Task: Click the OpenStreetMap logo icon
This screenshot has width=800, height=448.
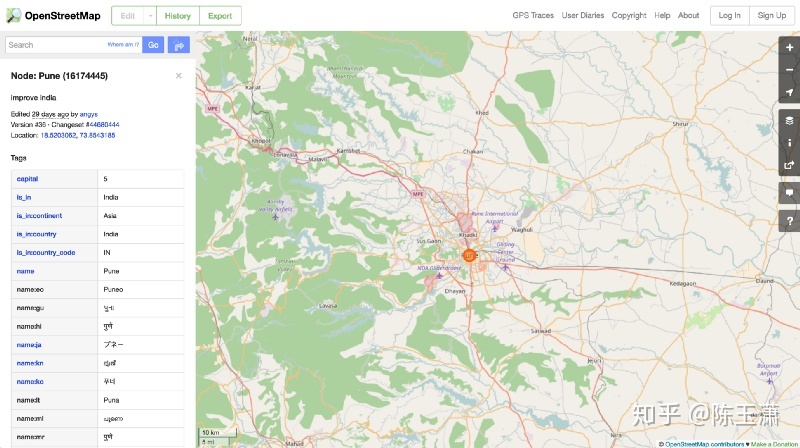Action: point(13,15)
